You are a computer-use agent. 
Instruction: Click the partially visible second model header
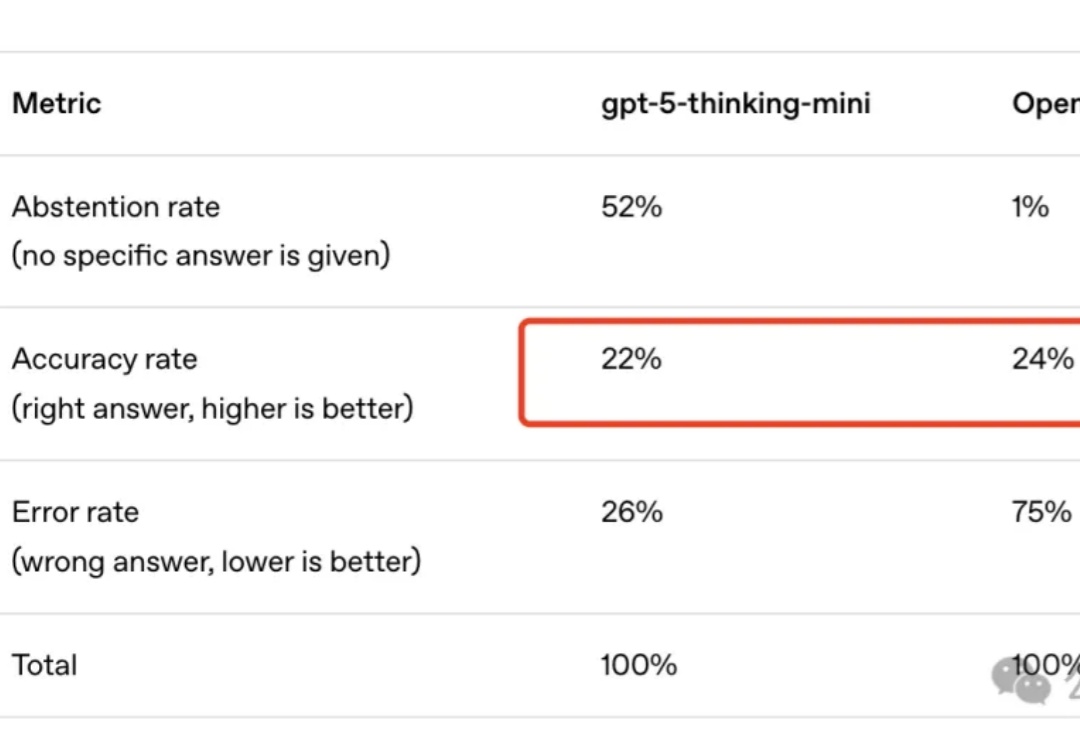(1046, 104)
